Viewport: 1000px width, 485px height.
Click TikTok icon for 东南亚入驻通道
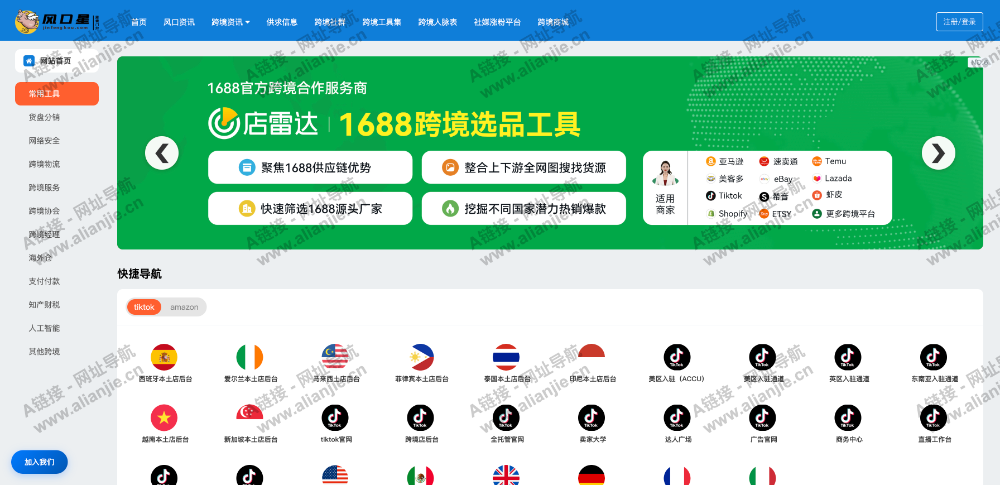coord(933,357)
